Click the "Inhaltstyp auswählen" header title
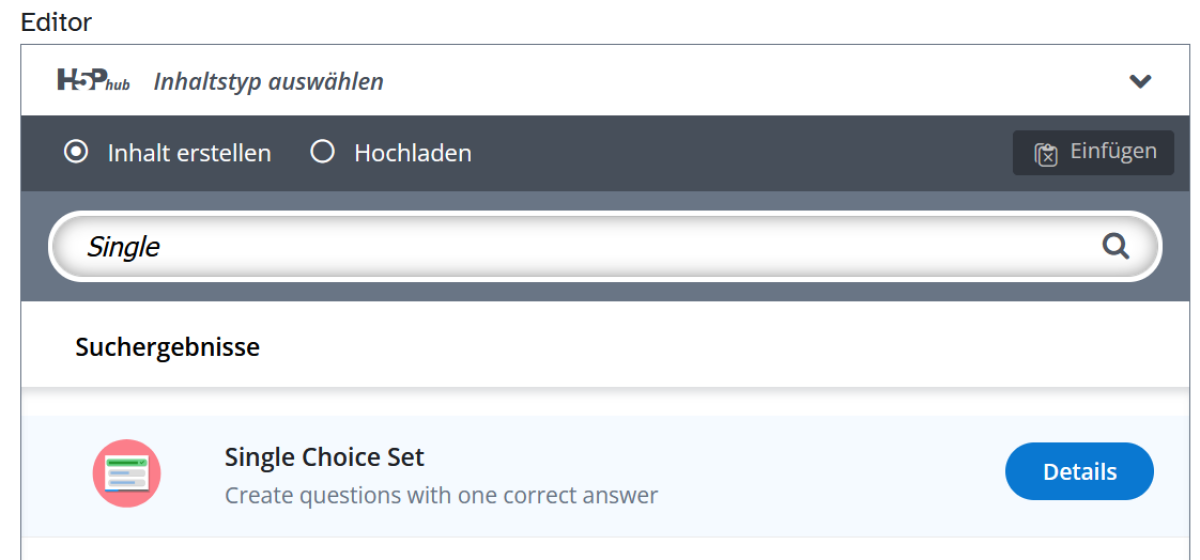This screenshot has height=560, width=1200. point(268,82)
